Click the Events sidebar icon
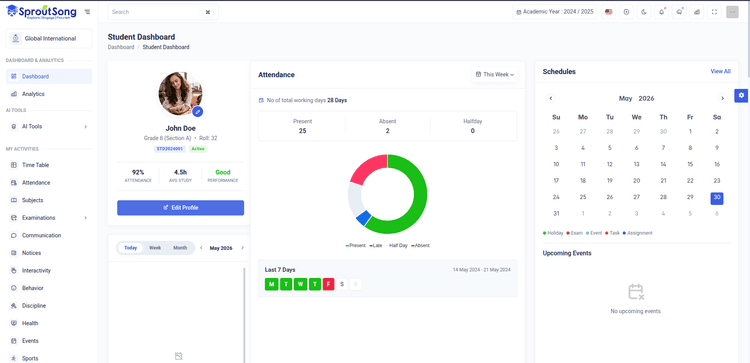 click(13, 341)
